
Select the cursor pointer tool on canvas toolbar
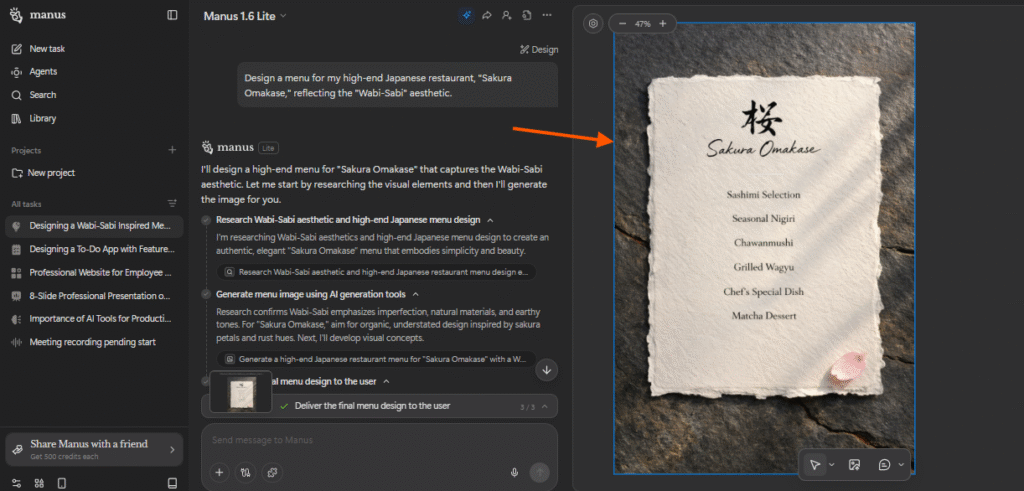816,465
